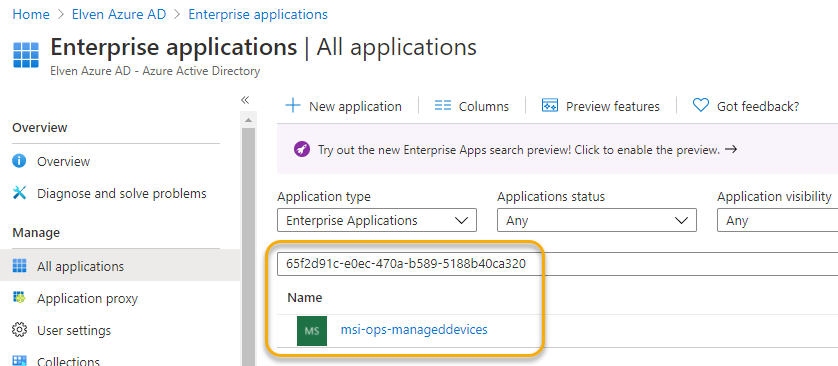Click the heart icon for feedback
The height and width of the screenshot is (366, 838).
701,105
